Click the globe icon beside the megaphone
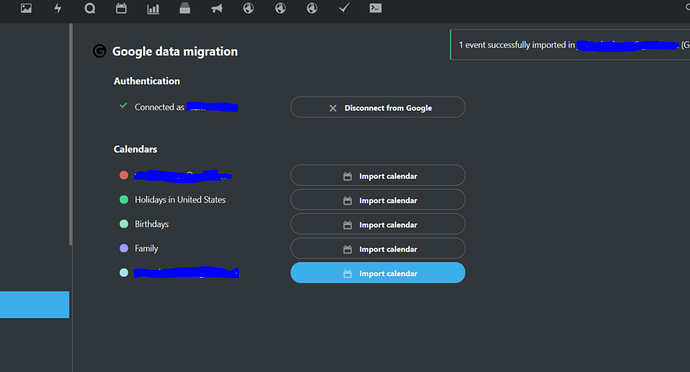 pos(248,8)
